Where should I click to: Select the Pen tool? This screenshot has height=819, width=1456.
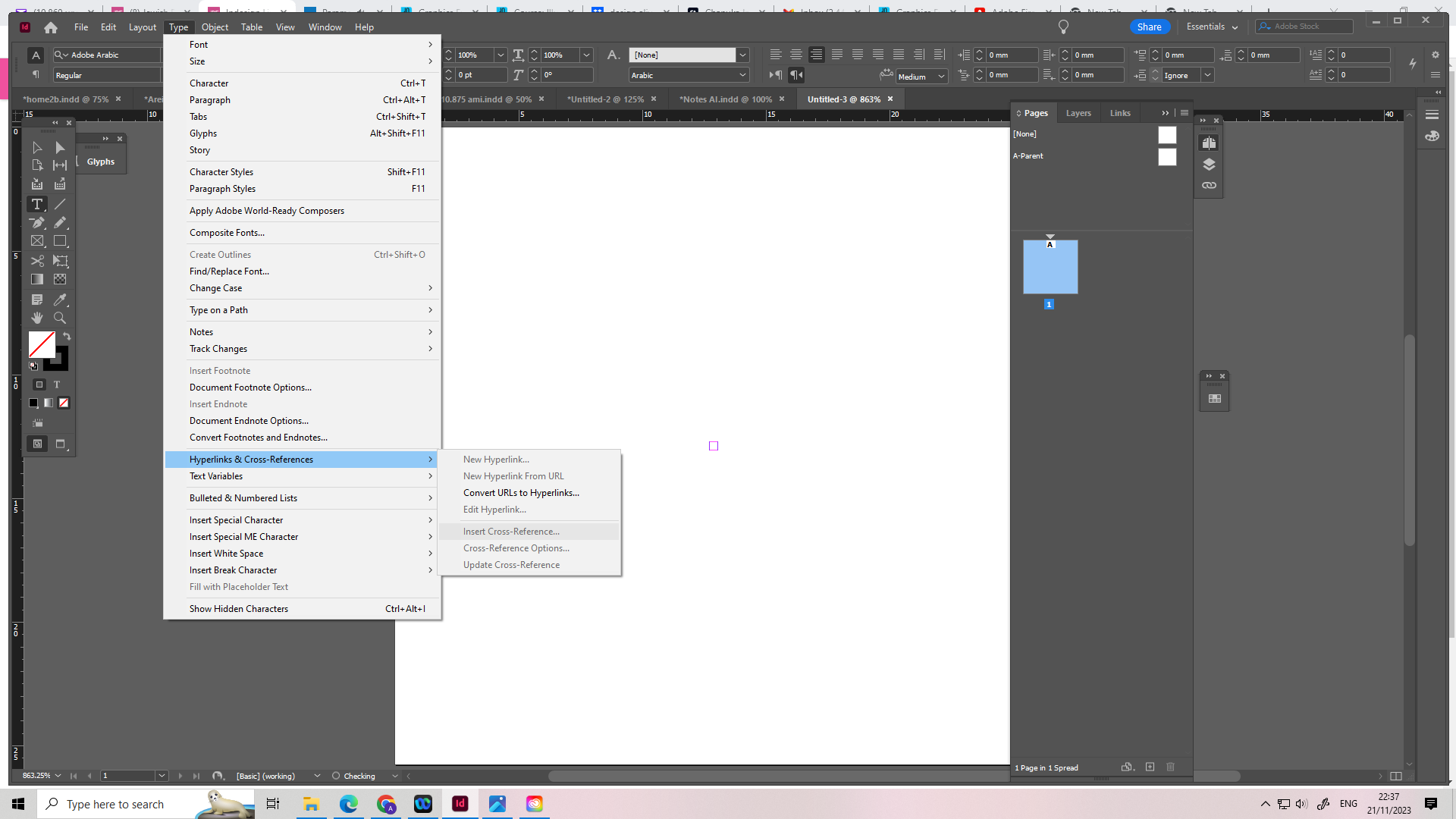pos(36,223)
